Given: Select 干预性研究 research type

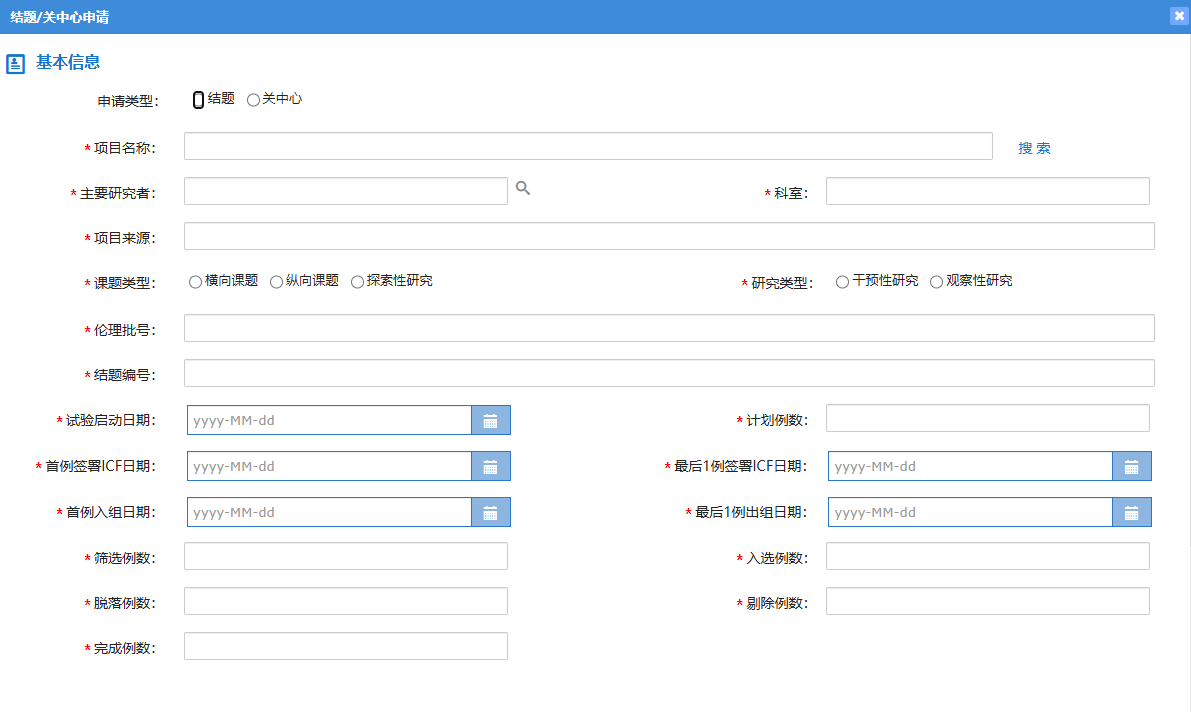Looking at the screenshot, I should pos(843,282).
